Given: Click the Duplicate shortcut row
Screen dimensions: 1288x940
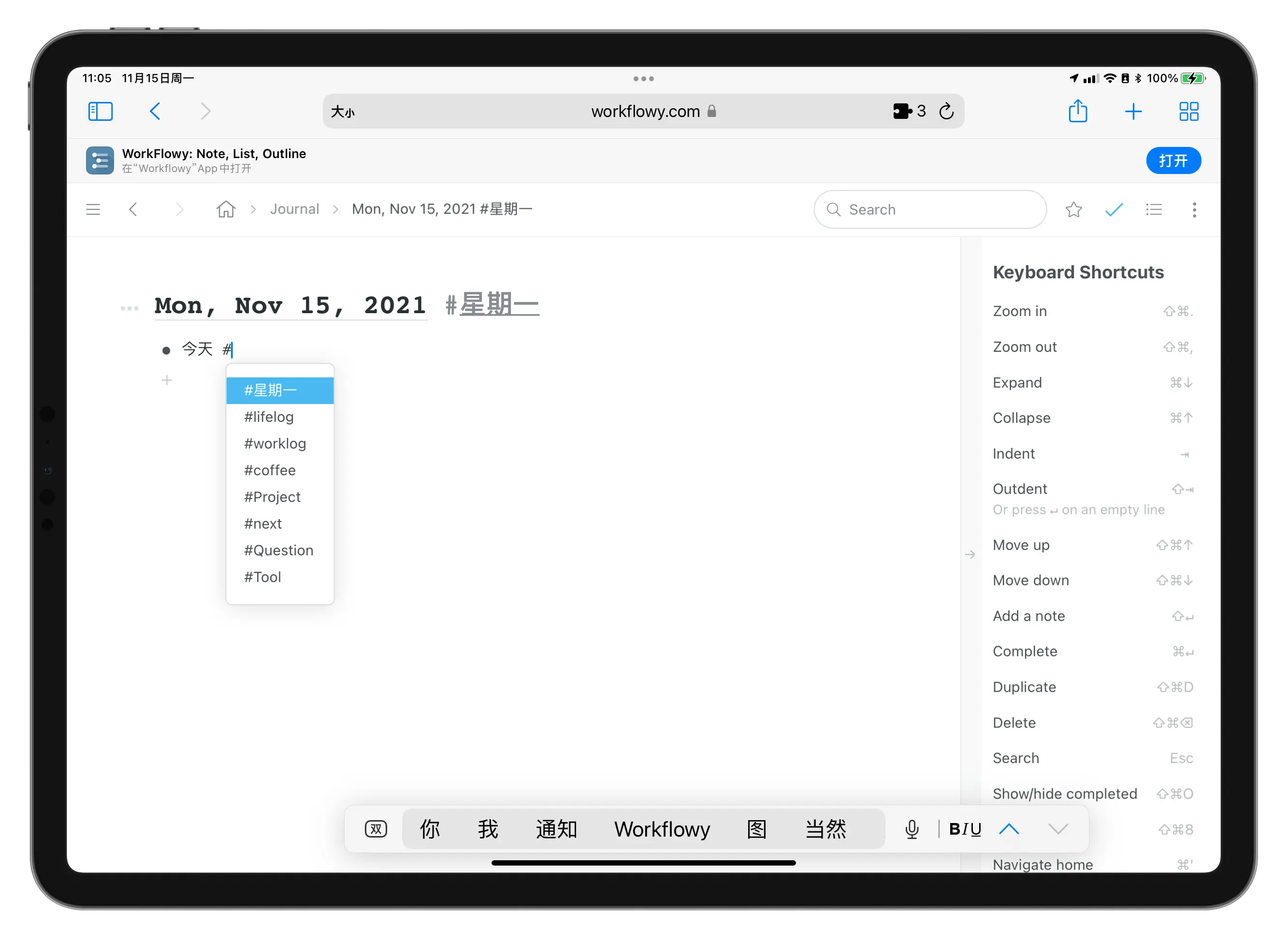Looking at the screenshot, I should [x=1092, y=687].
